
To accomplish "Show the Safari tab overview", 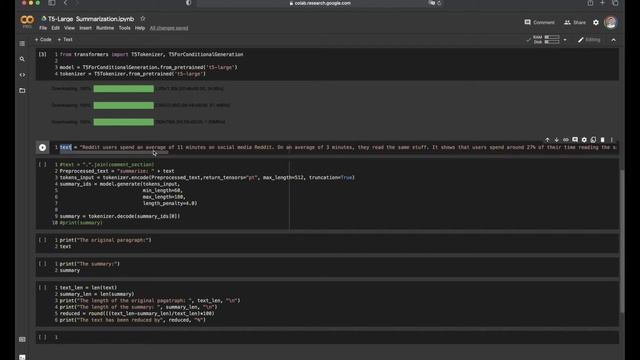I will 615,3.
